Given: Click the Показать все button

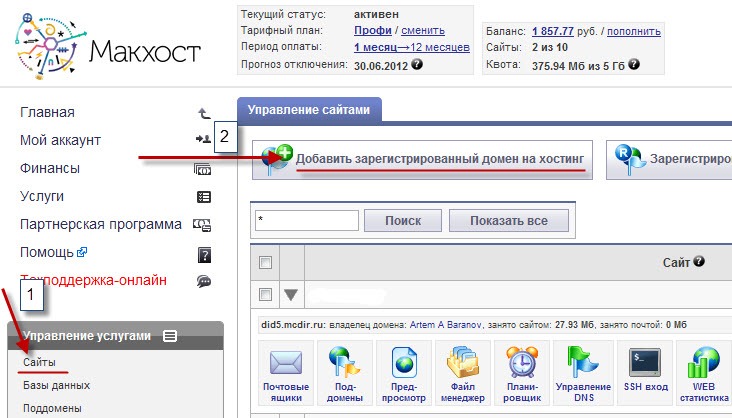Looking at the screenshot, I should click(509, 220).
